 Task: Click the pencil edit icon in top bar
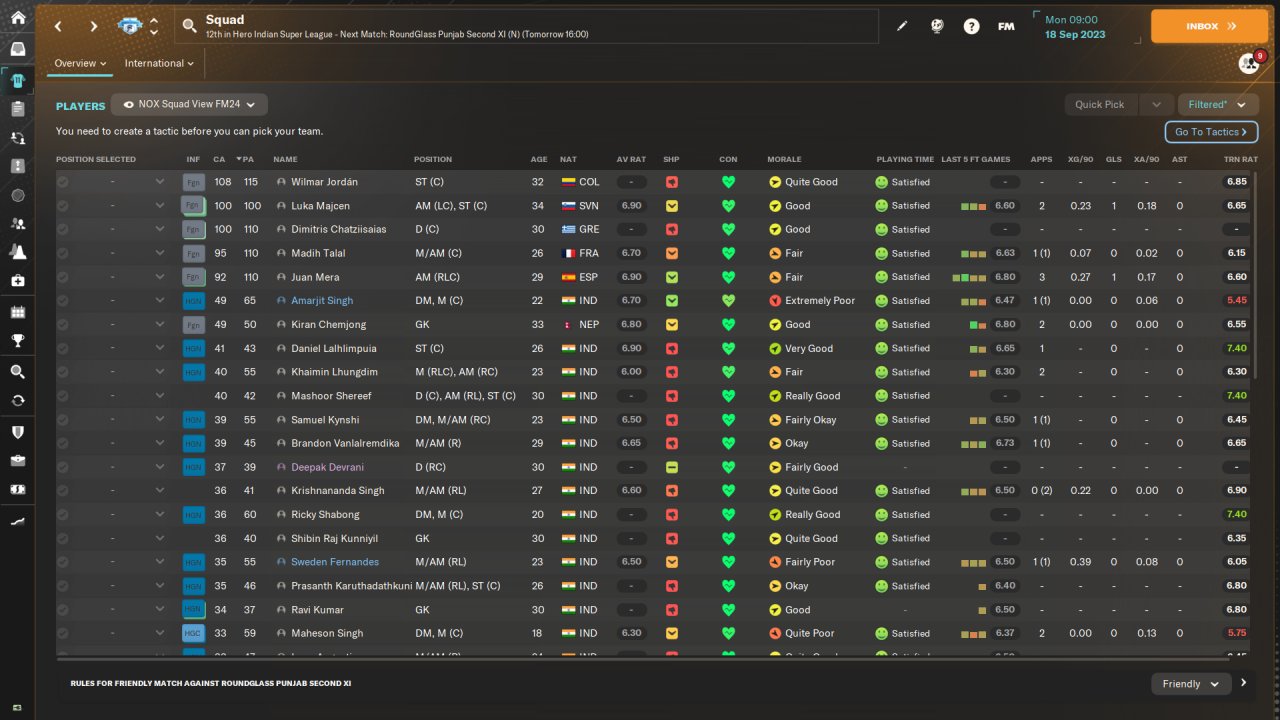click(902, 27)
